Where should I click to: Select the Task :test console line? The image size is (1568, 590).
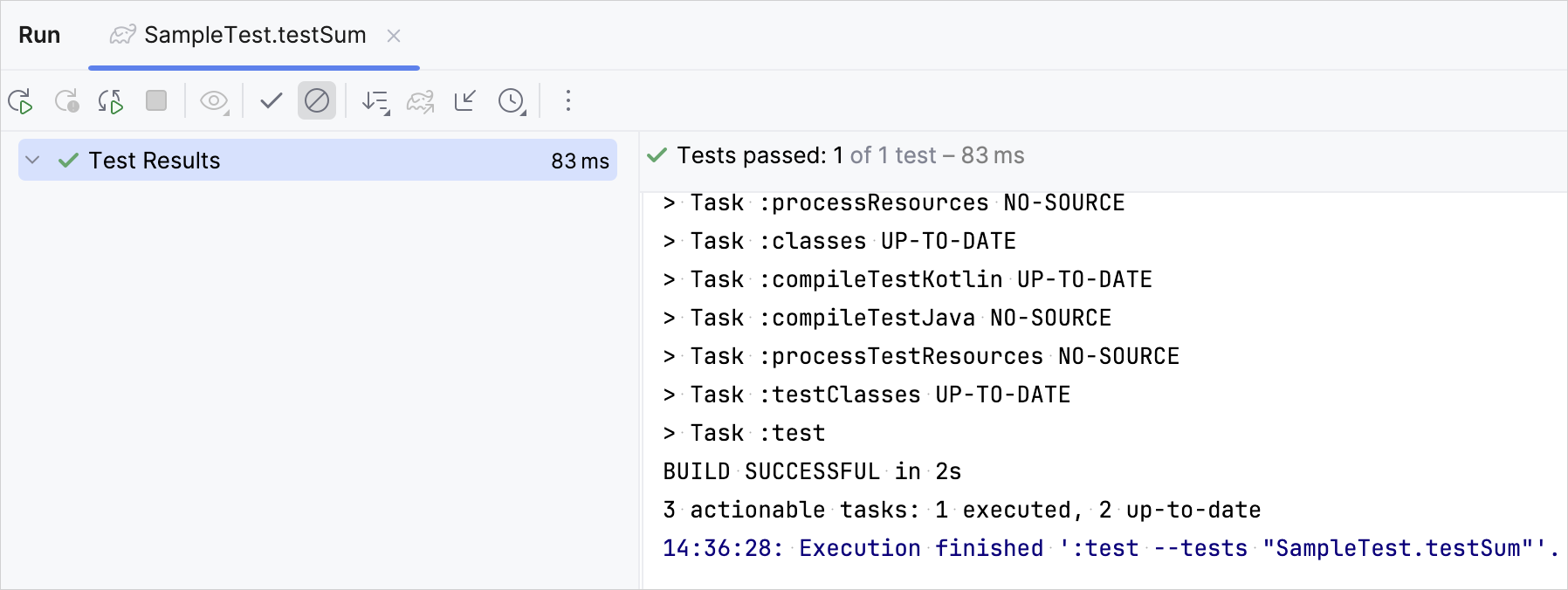743,432
